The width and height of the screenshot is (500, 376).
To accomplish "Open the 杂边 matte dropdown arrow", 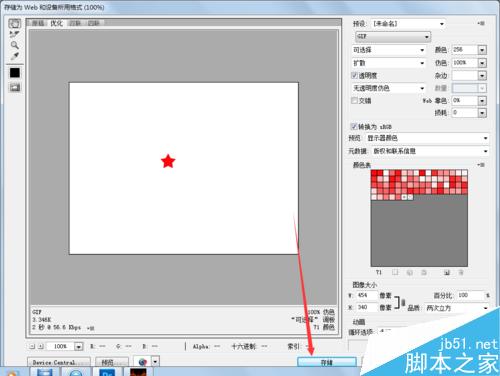I will pos(482,76).
